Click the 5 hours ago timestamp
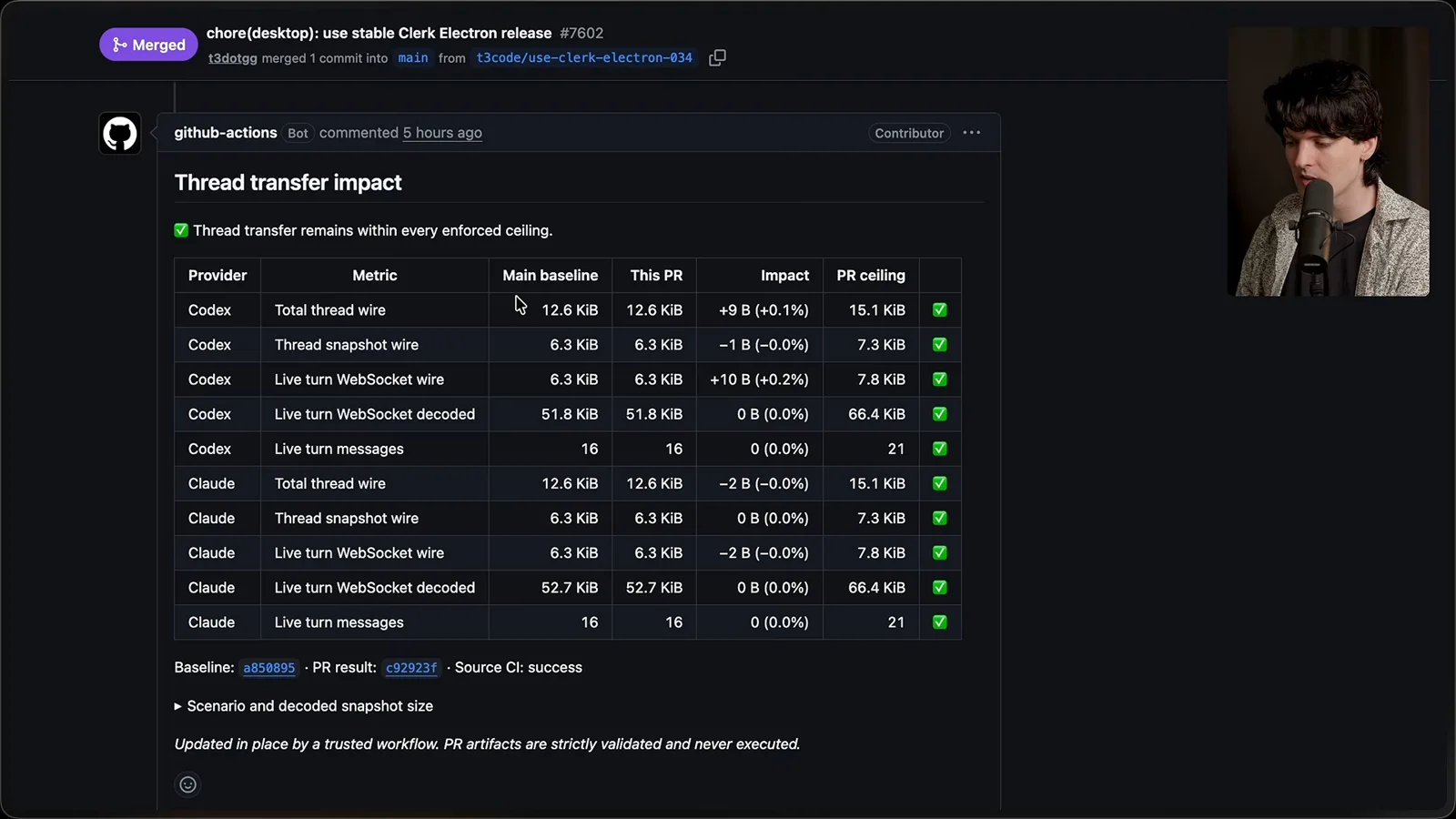This screenshot has width=1456, height=819. tap(442, 133)
